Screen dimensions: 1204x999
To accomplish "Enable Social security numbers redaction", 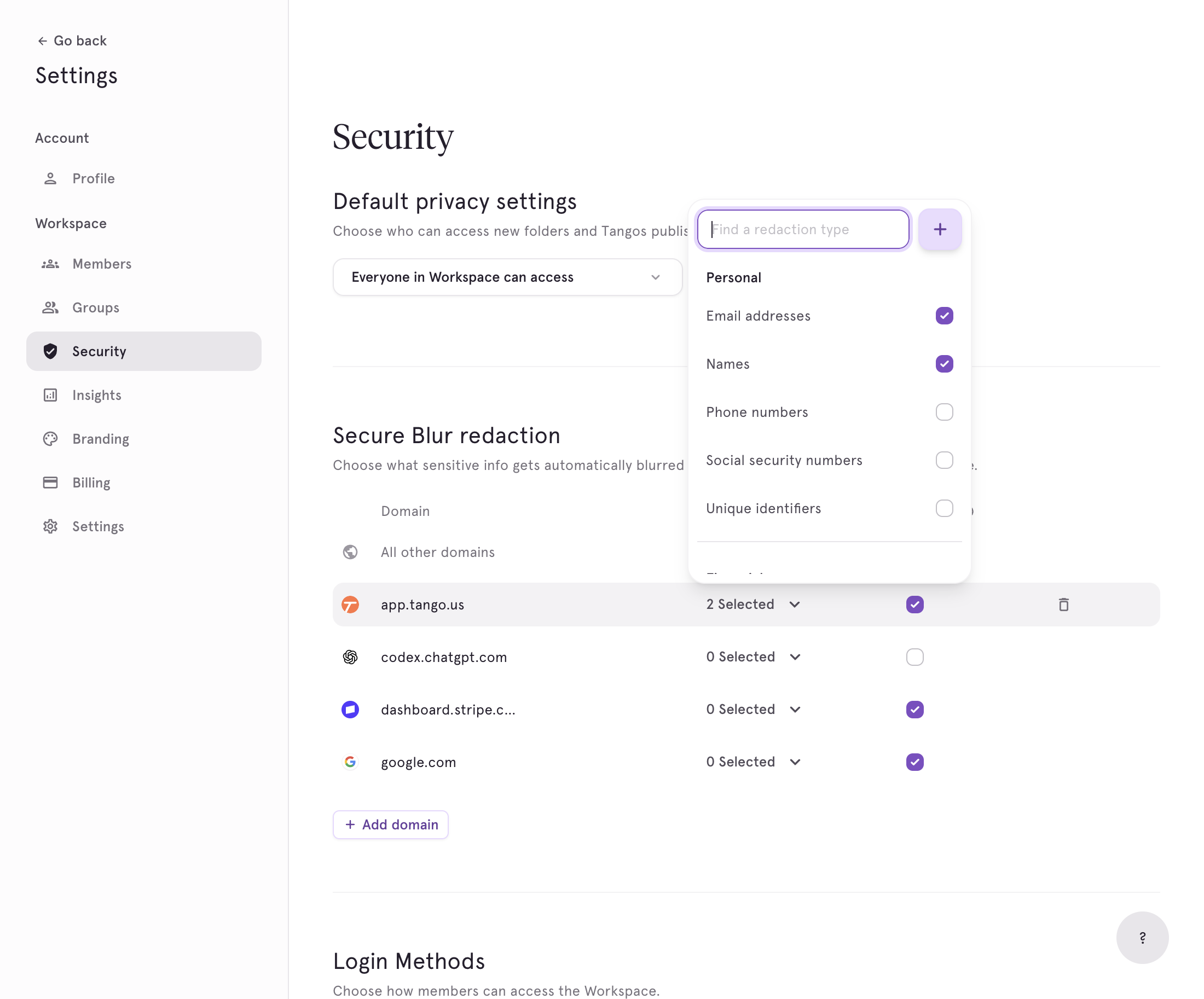I will (x=944, y=460).
